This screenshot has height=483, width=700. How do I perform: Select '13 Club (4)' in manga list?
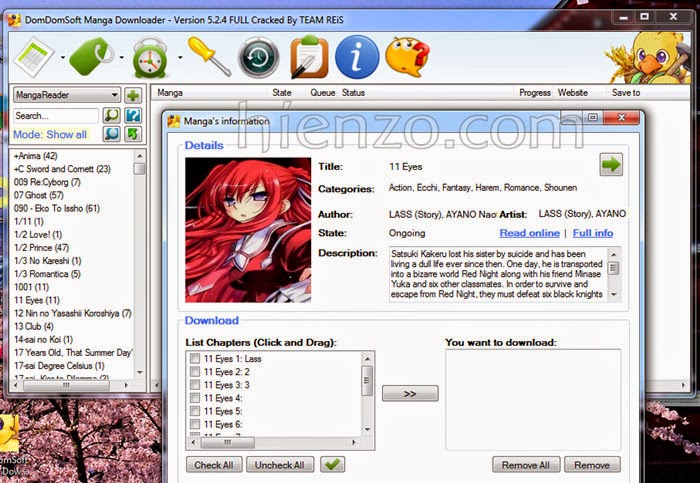tap(34, 326)
